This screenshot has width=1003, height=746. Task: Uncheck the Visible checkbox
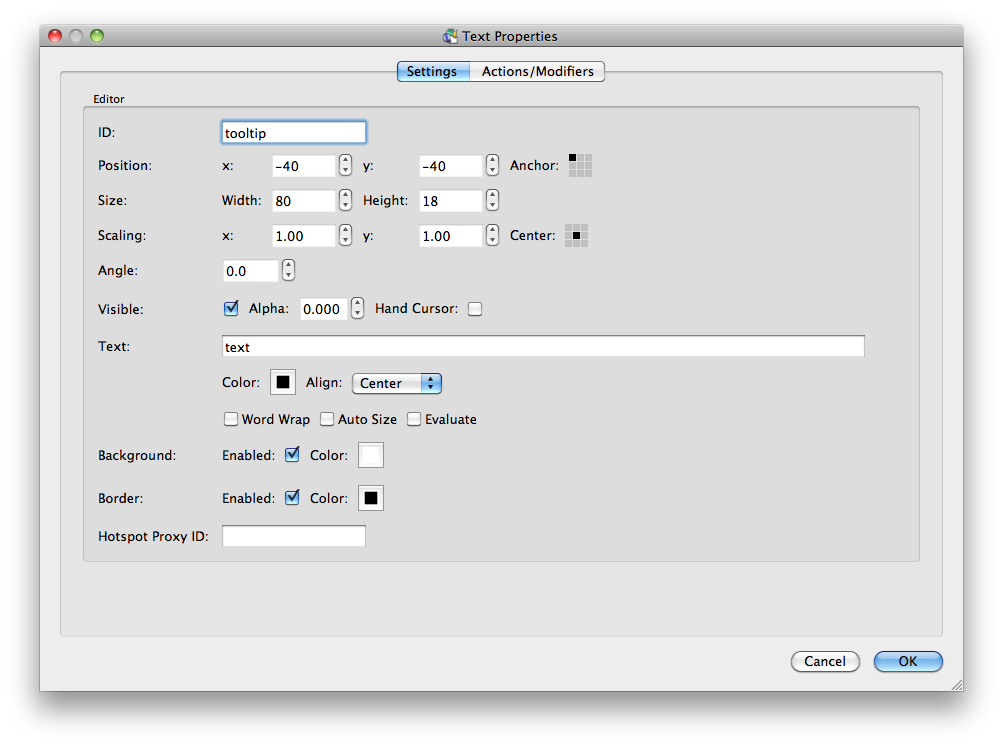click(231, 309)
